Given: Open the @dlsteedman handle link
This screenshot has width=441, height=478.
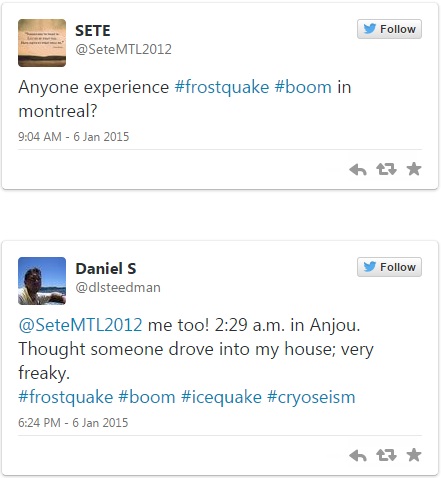Looking at the screenshot, I should click(x=118, y=287).
